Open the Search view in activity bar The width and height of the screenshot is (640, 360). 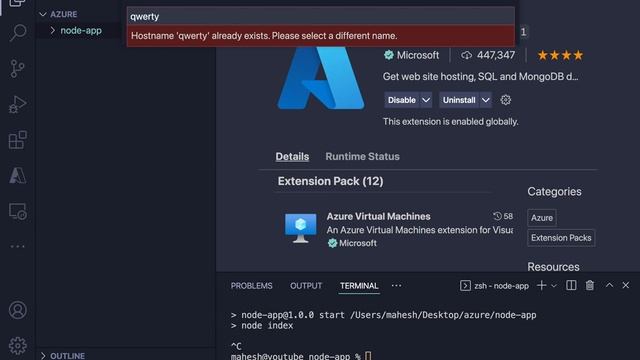pos(18,33)
